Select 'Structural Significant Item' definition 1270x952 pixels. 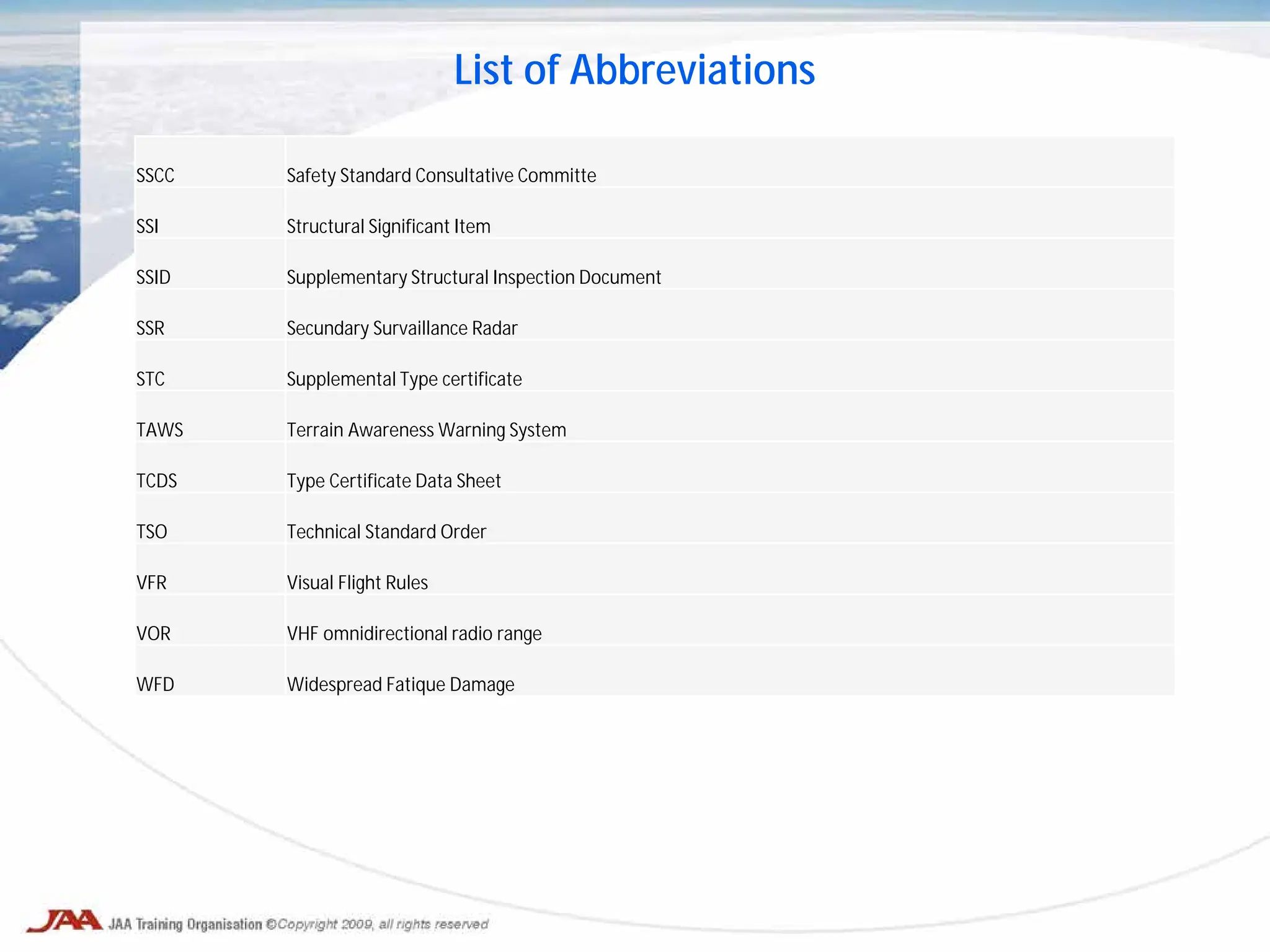click(389, 227)
